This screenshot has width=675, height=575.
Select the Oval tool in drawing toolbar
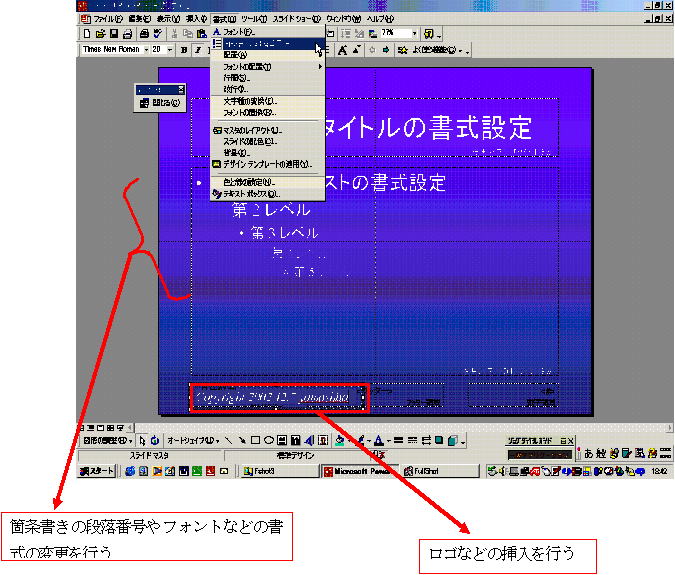tap(268, 440)
